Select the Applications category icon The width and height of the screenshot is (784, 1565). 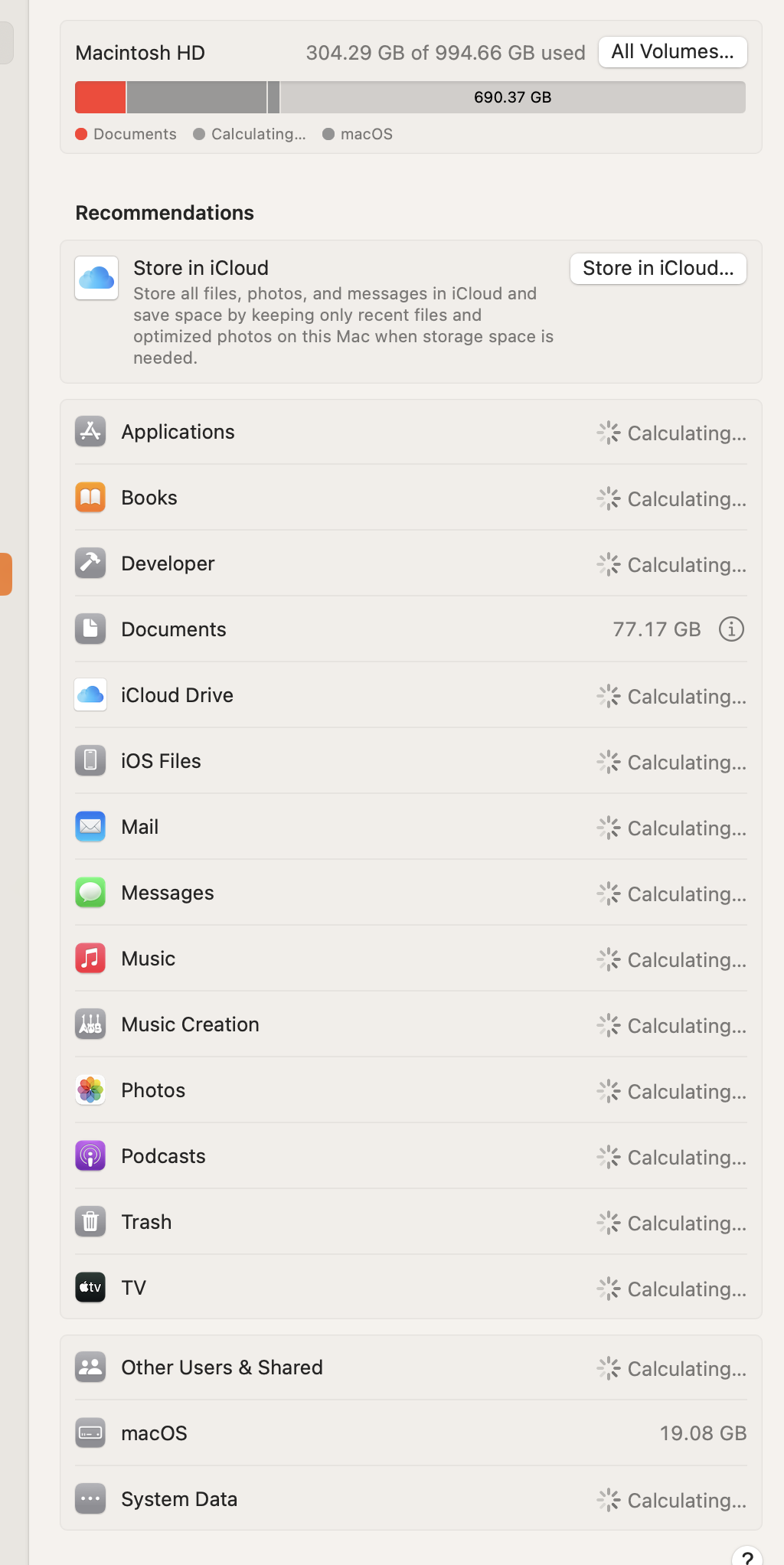click(90, 431)
